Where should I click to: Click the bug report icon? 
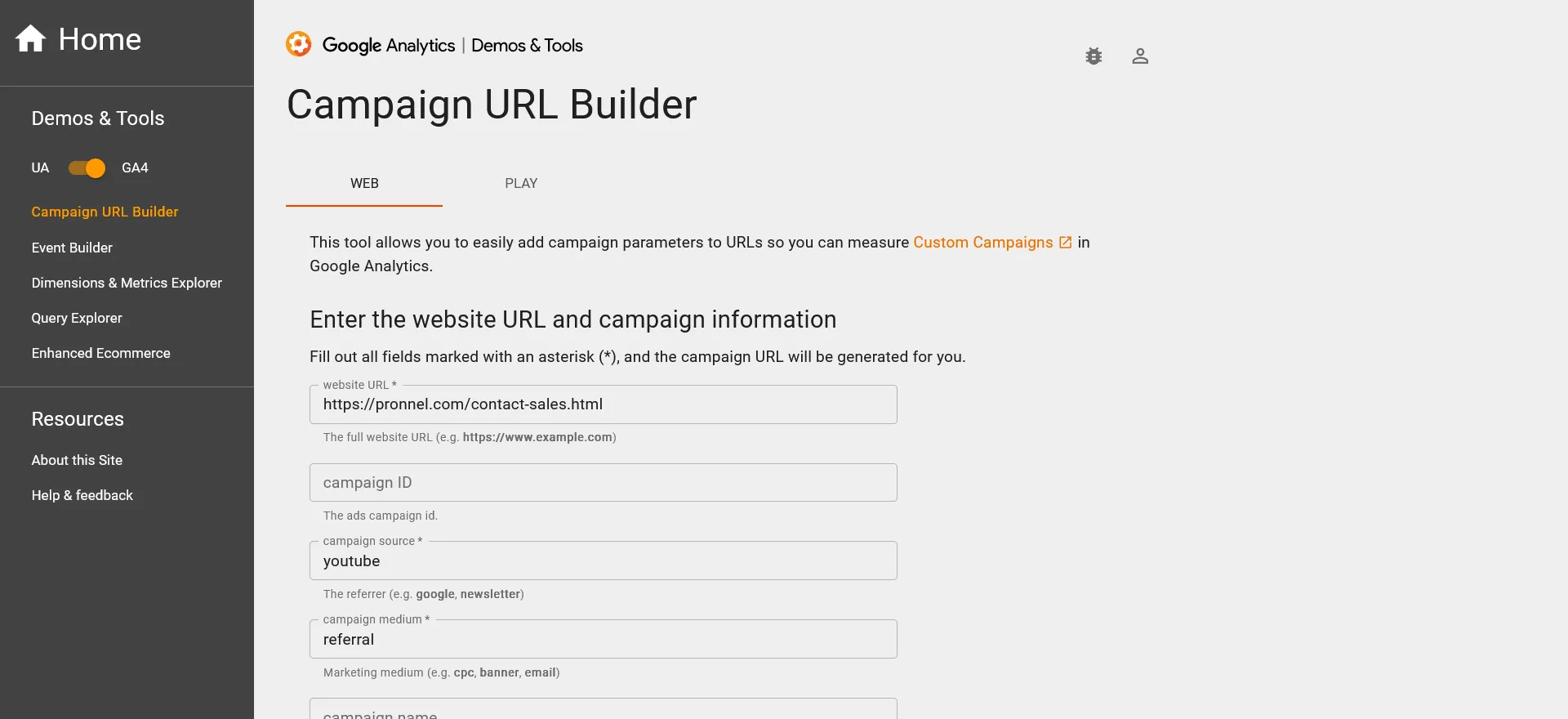1094,56
